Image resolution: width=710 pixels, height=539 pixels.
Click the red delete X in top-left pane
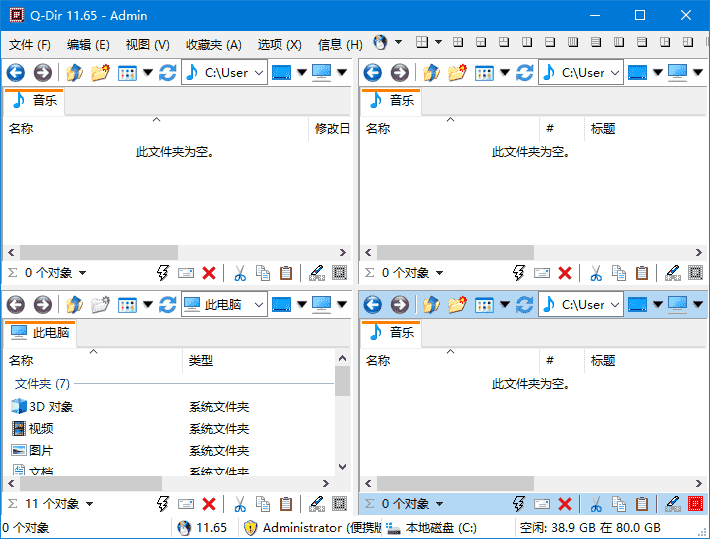(x=209, y=273)
